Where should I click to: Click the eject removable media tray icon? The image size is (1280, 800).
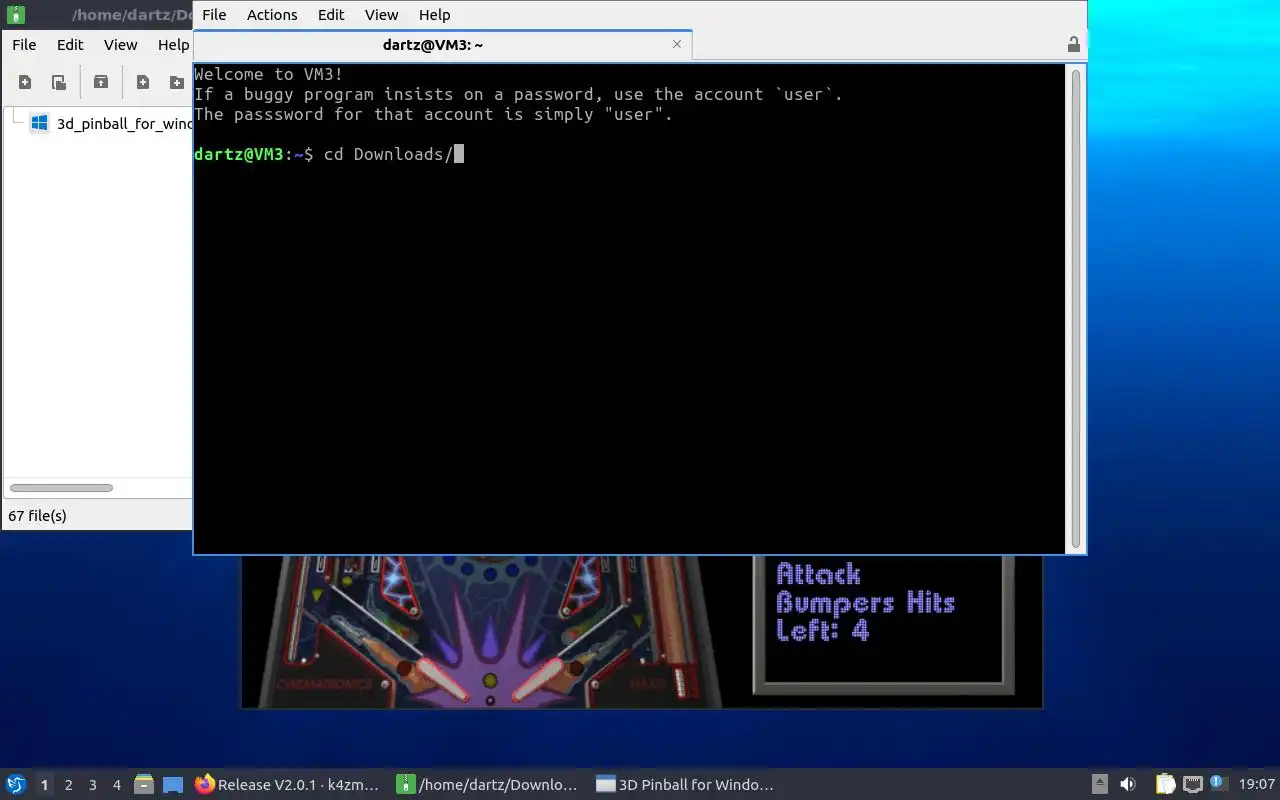tap(1099, 785)
